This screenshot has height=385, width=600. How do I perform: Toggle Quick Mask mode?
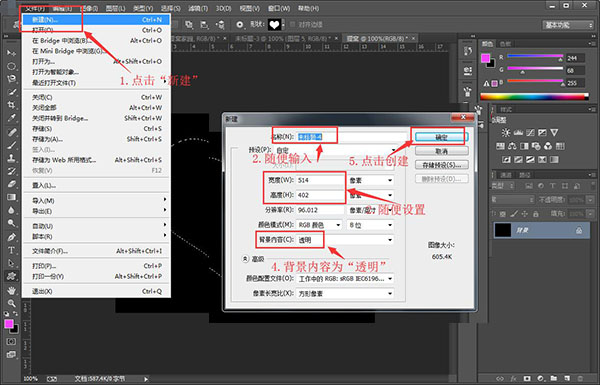11,341
